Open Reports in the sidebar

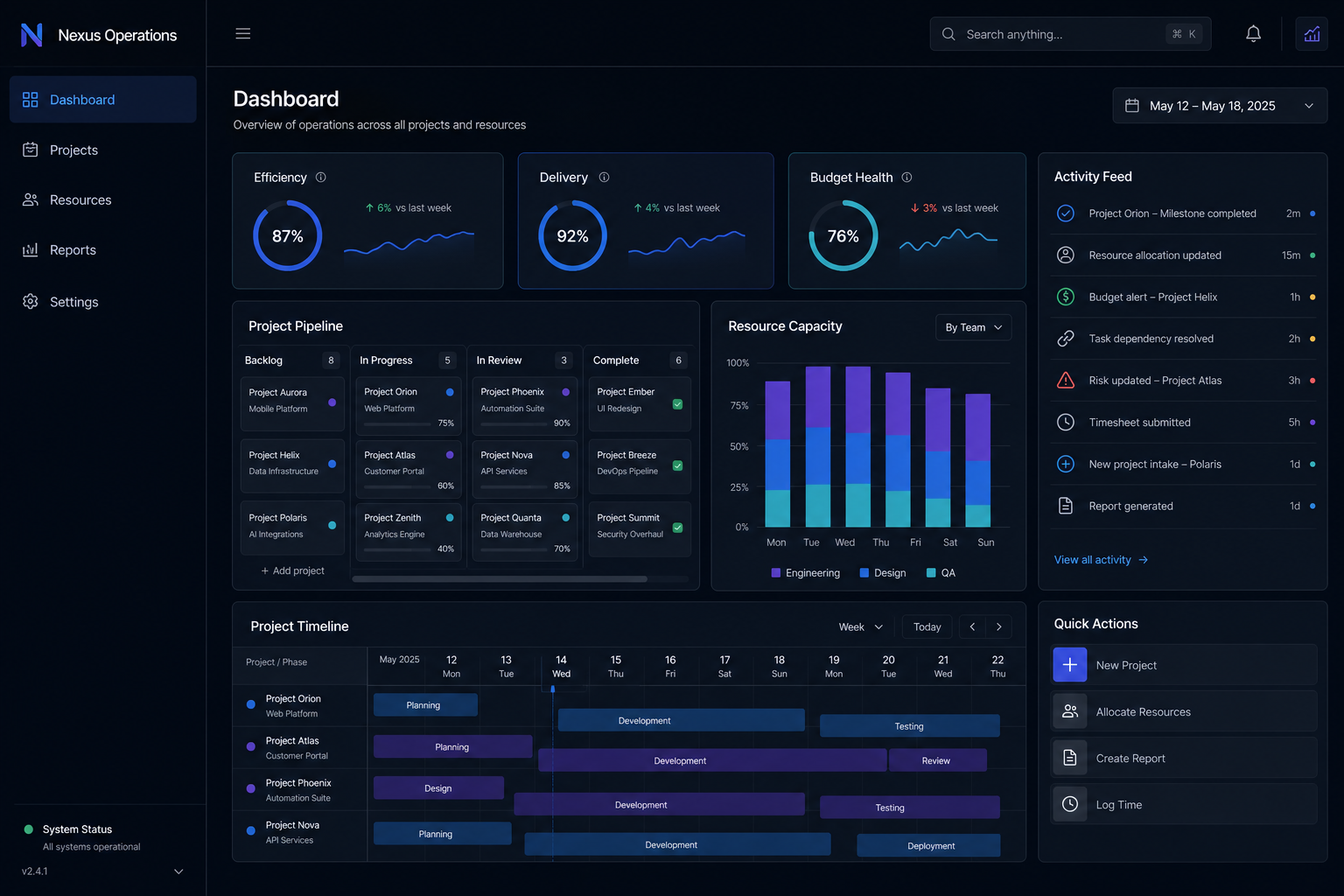point(103,249)
